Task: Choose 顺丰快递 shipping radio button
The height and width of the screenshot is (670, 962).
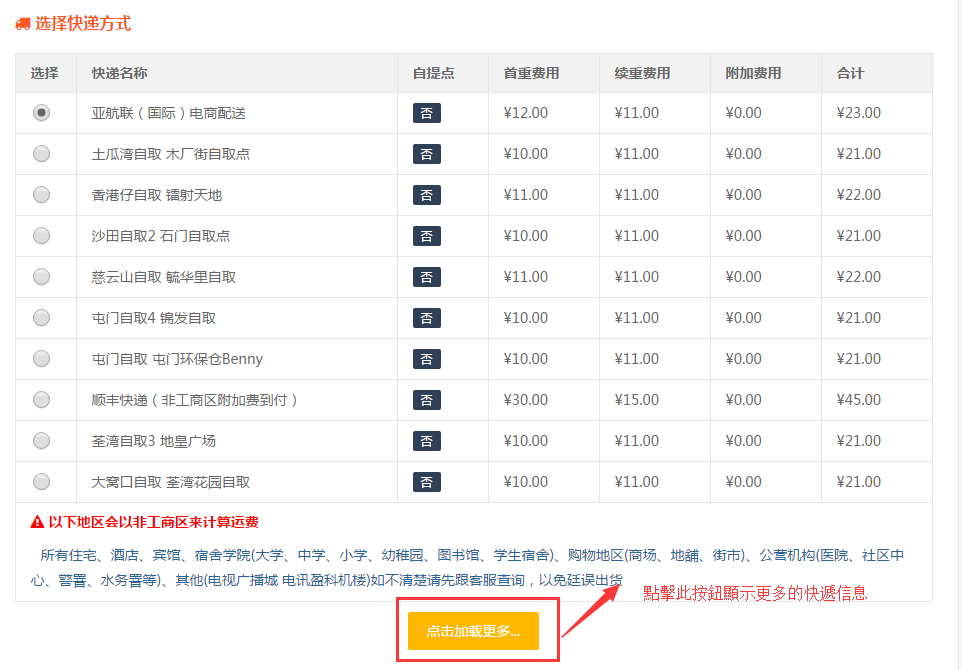Action: tap(41, 400)
